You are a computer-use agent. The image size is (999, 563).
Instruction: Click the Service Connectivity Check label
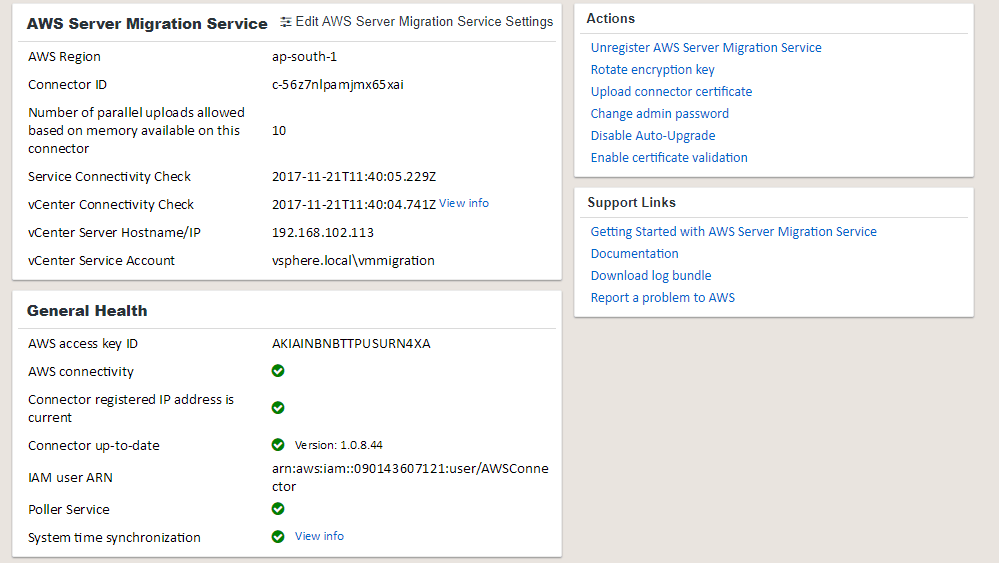coord(110,176)
